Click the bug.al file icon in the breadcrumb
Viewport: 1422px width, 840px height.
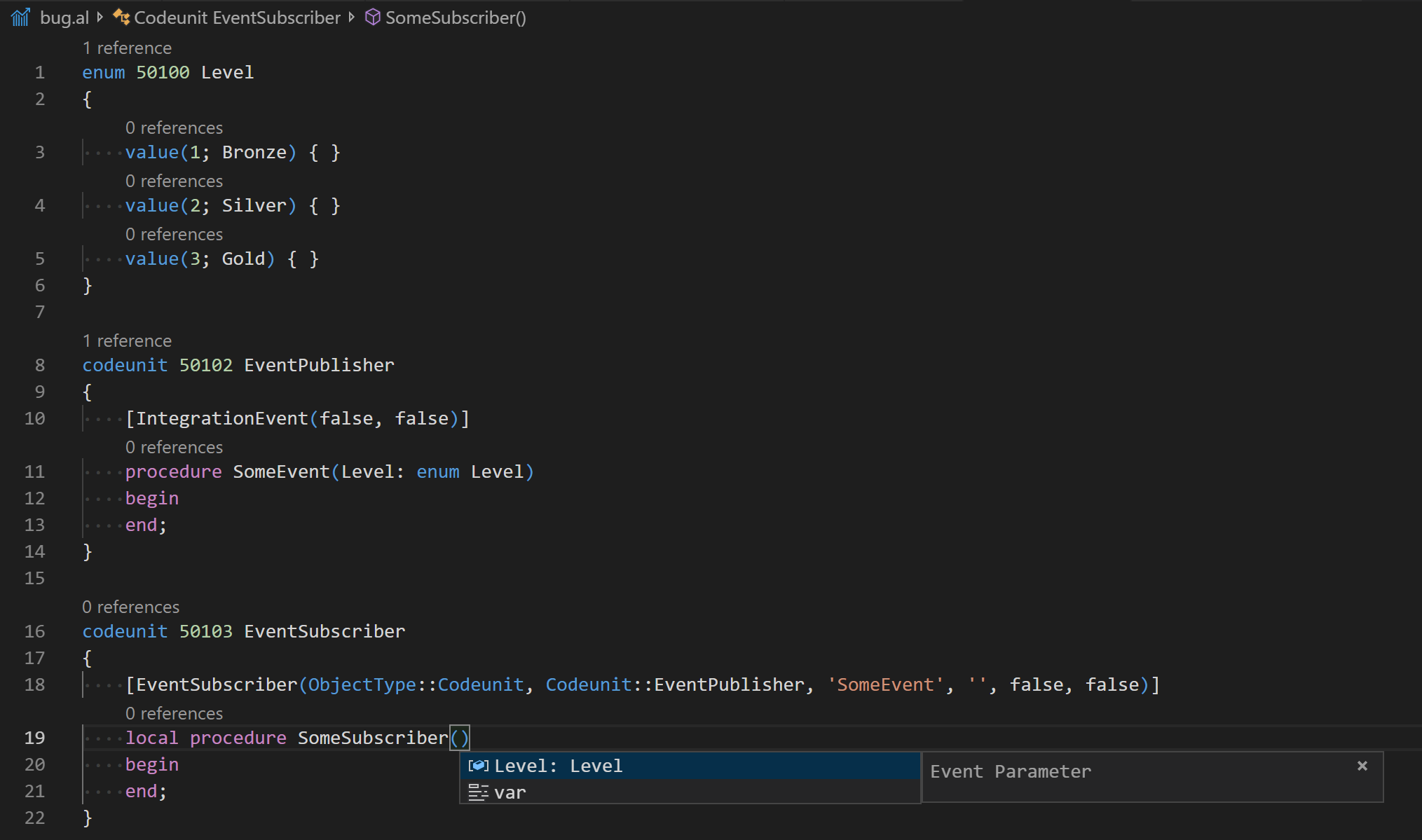19,17
